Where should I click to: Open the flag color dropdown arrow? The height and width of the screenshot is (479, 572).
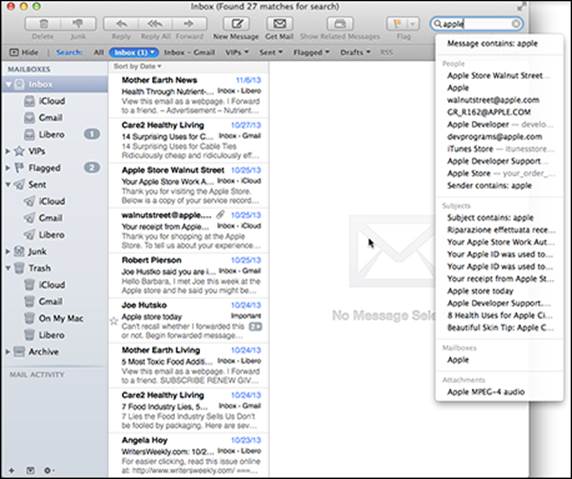click(413, 24)
